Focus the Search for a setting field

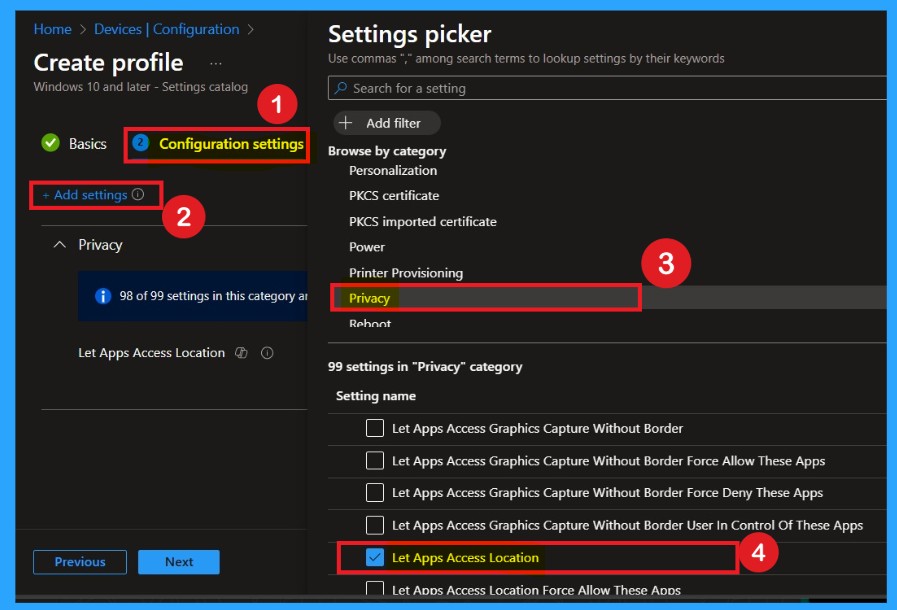pos(610,89)
